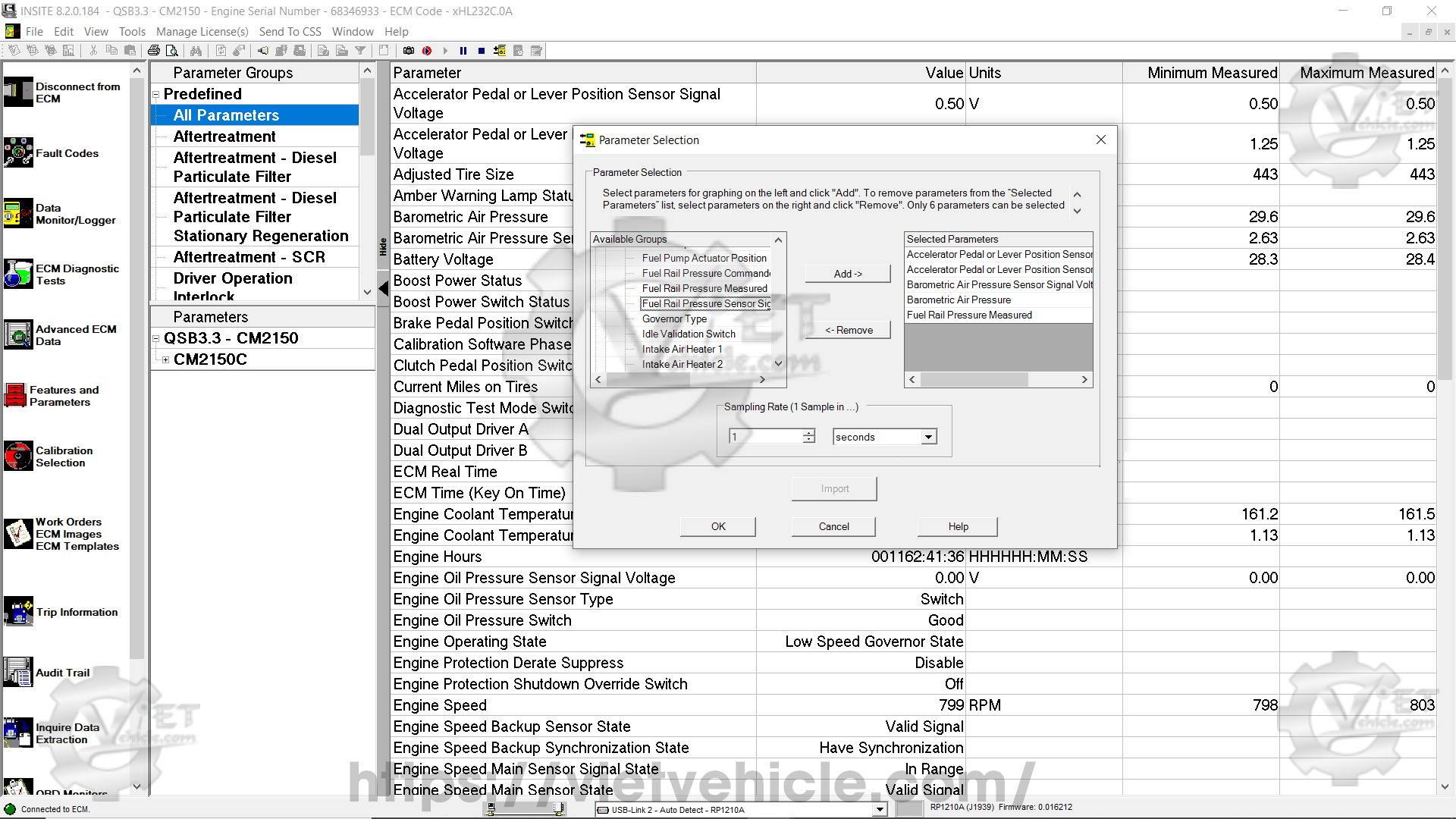The width and height of the screenshot is (1456, 819).
Task: Click the camera snapshot icon
Action: pyautogui.click(x=409, y=51)
